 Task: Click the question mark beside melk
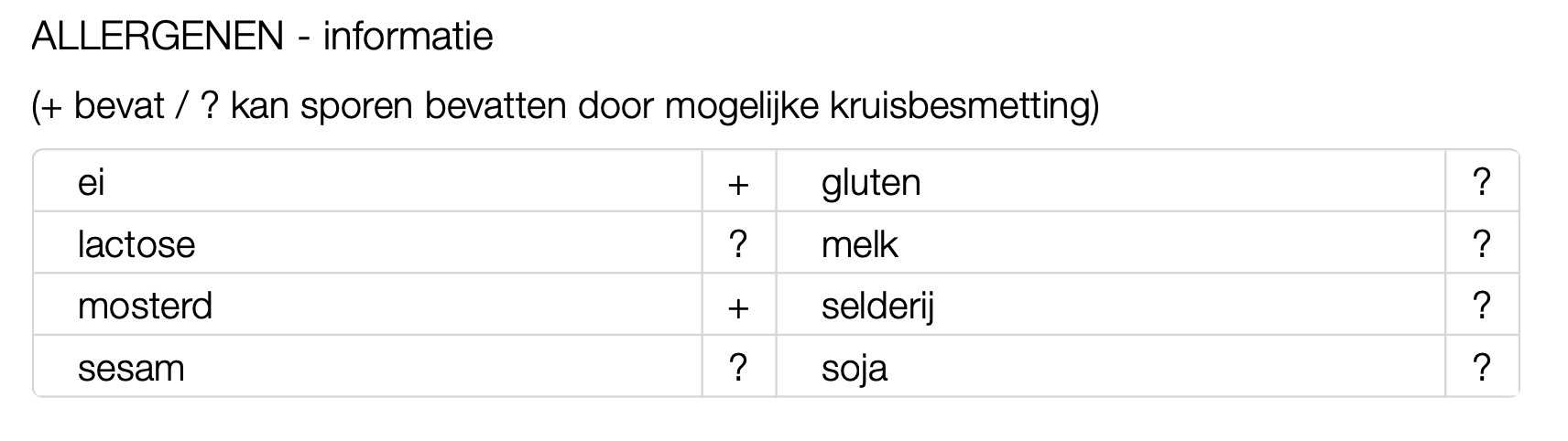[1482, 244]
